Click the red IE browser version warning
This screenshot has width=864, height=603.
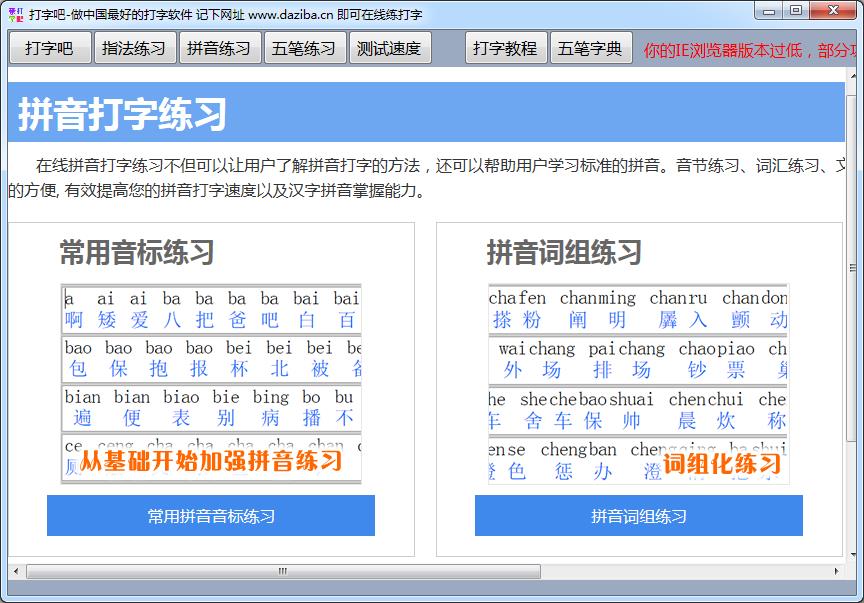coord(750,50)
